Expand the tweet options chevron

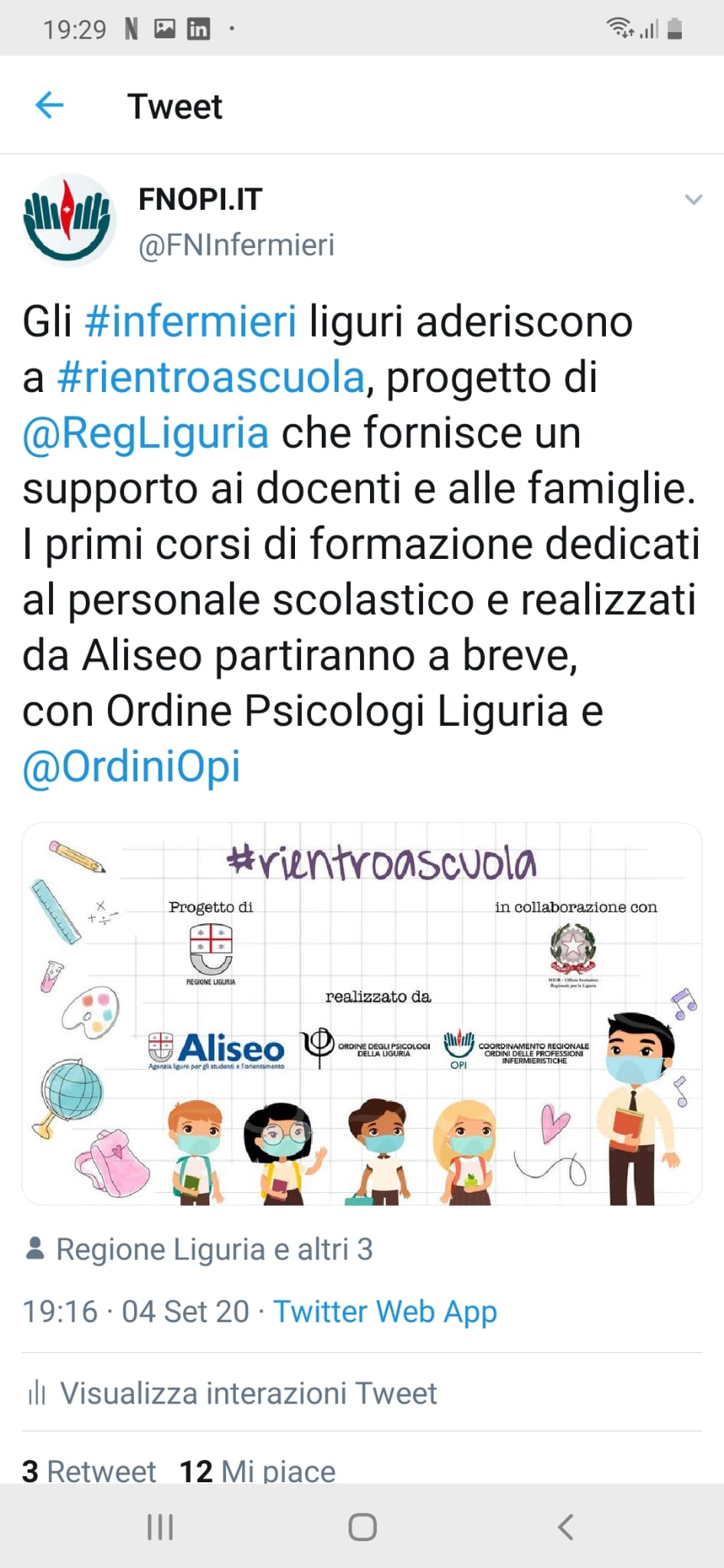tap(693, 200)
